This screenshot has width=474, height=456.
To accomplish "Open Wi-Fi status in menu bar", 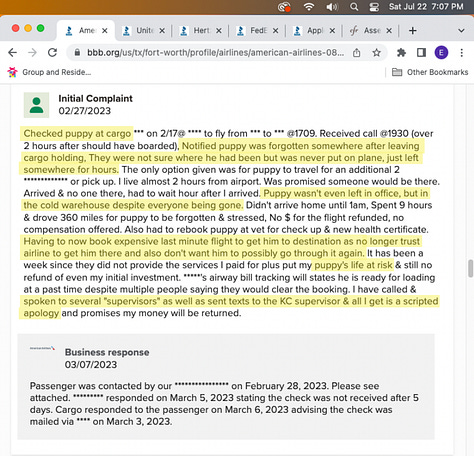I will [309, 7].
